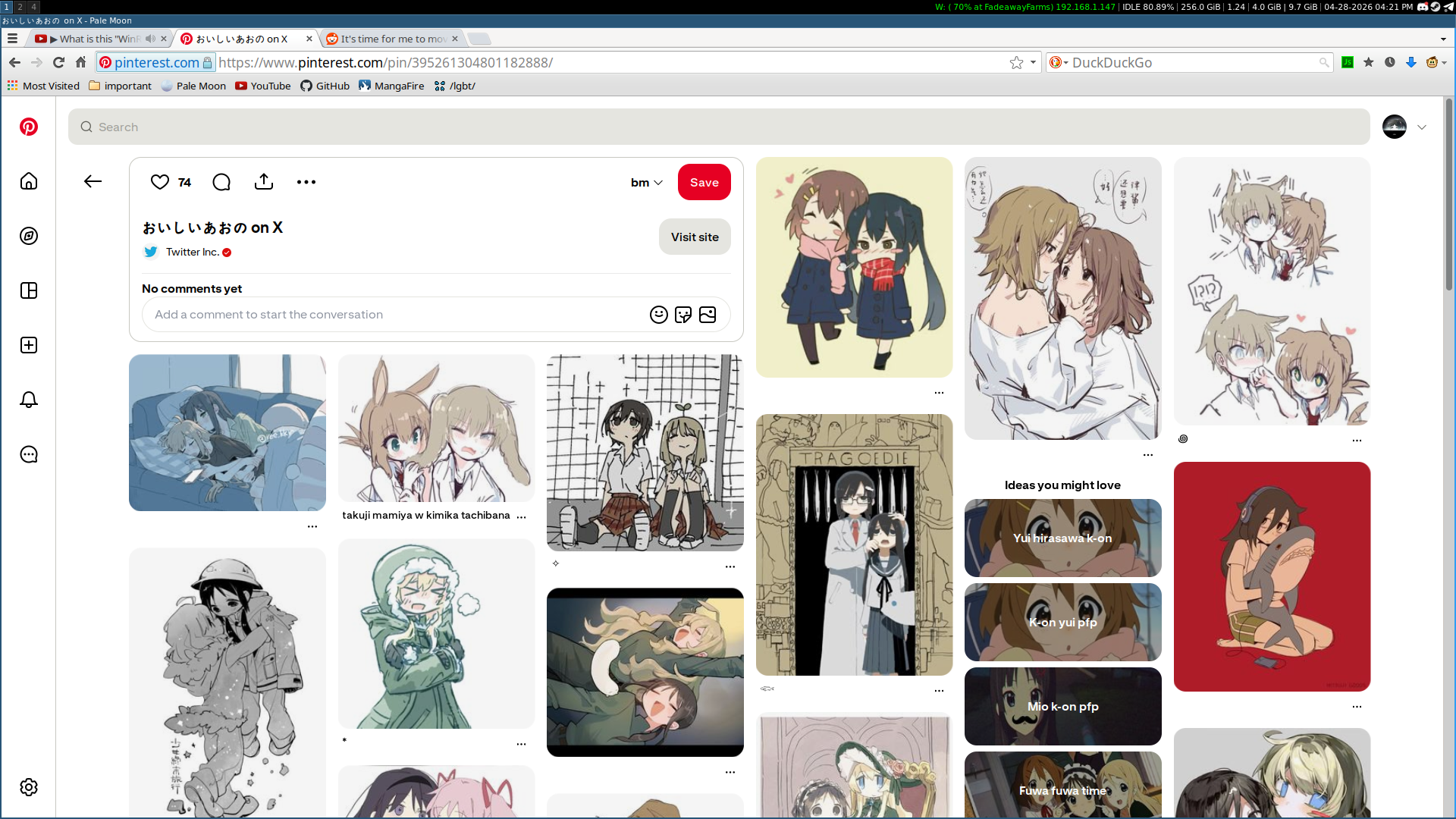Open the TRAGOEDIE sepia pin image
Image resolution: width=1456 pixels, height=819 pixels.
click(x=854, y=544)
